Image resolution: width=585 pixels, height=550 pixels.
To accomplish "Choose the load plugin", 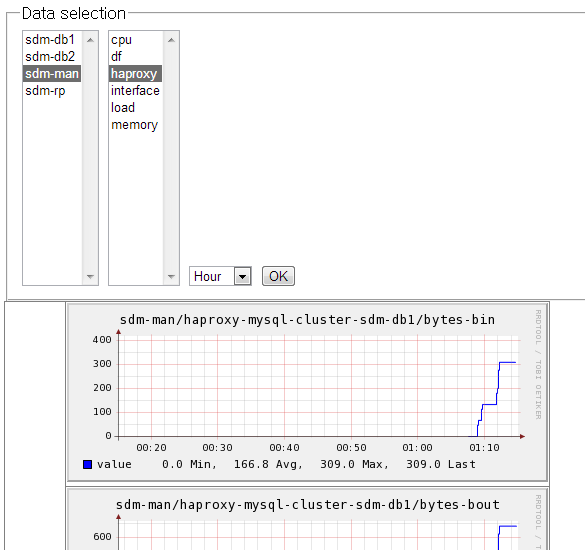I will tap(135, 108).
